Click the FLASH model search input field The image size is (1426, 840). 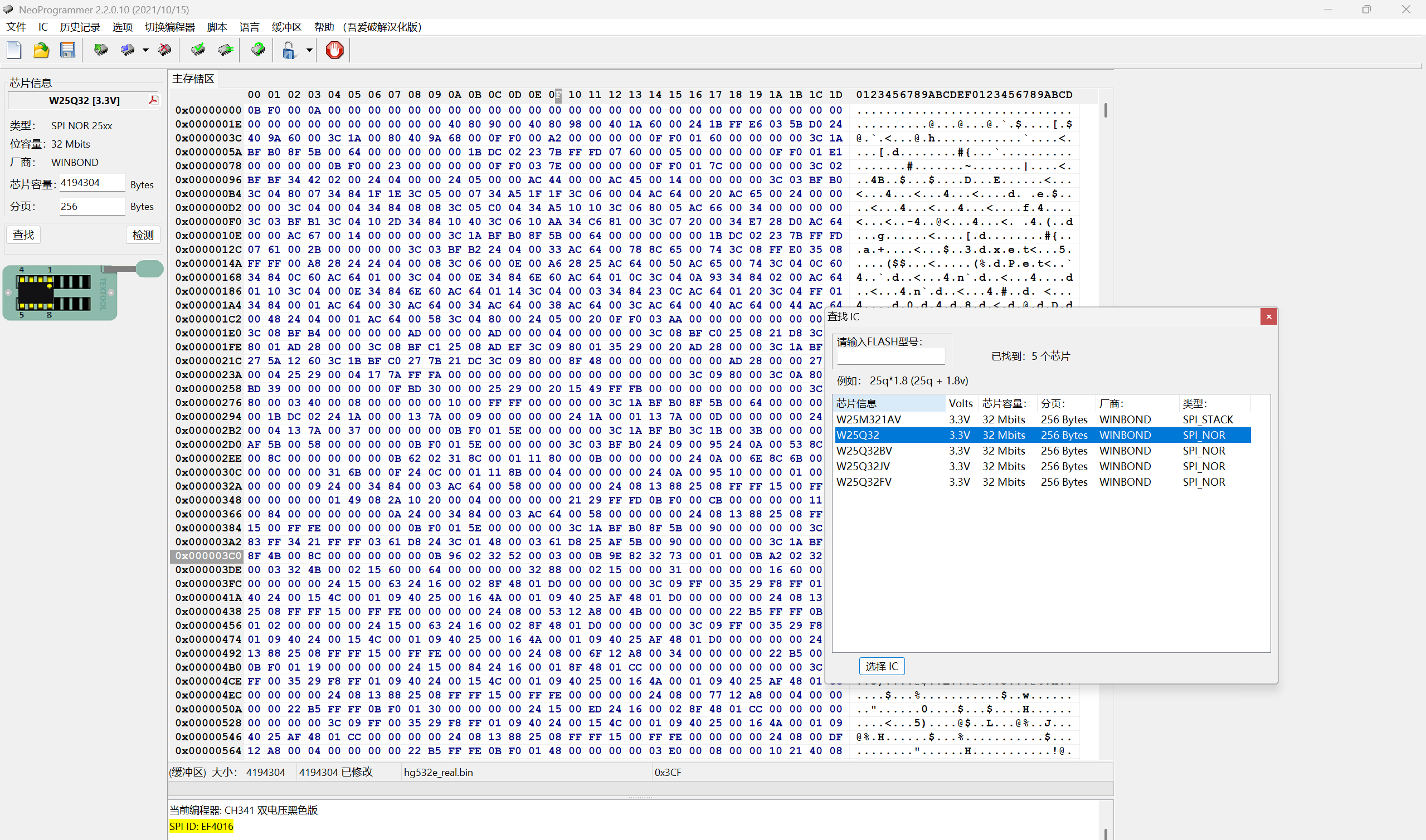coord(890,356)
